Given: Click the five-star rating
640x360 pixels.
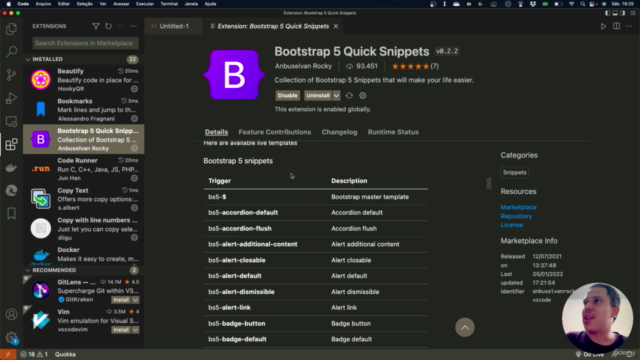Looking at the screenshot, I should 410,66.
